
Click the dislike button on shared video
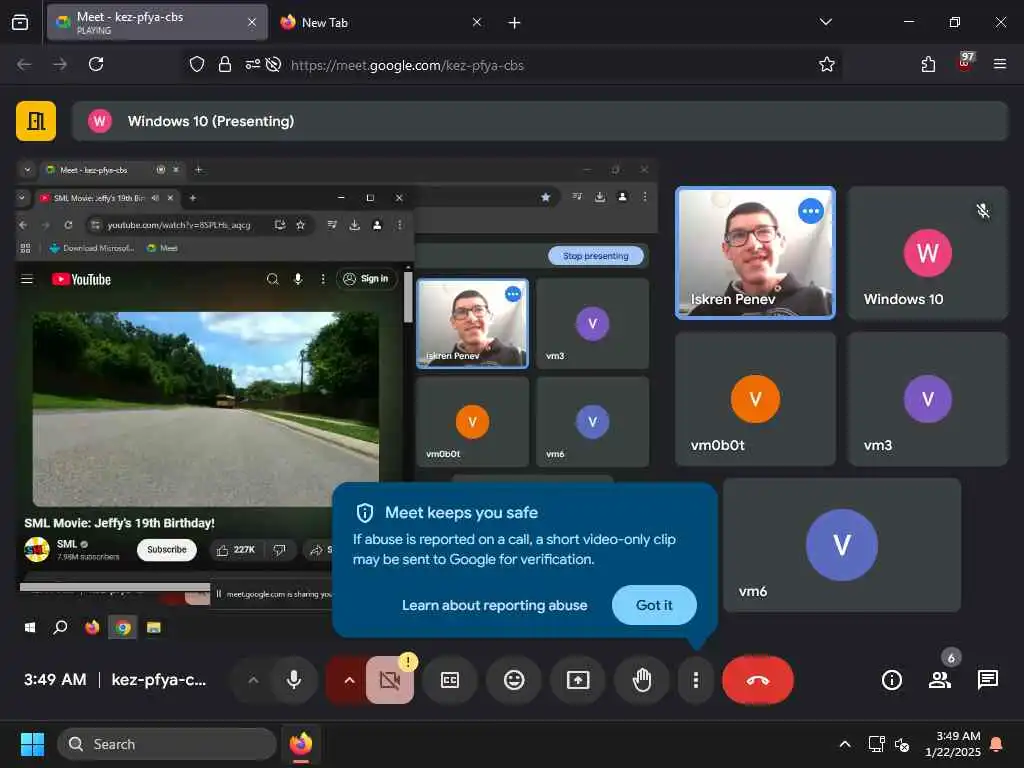280,550
